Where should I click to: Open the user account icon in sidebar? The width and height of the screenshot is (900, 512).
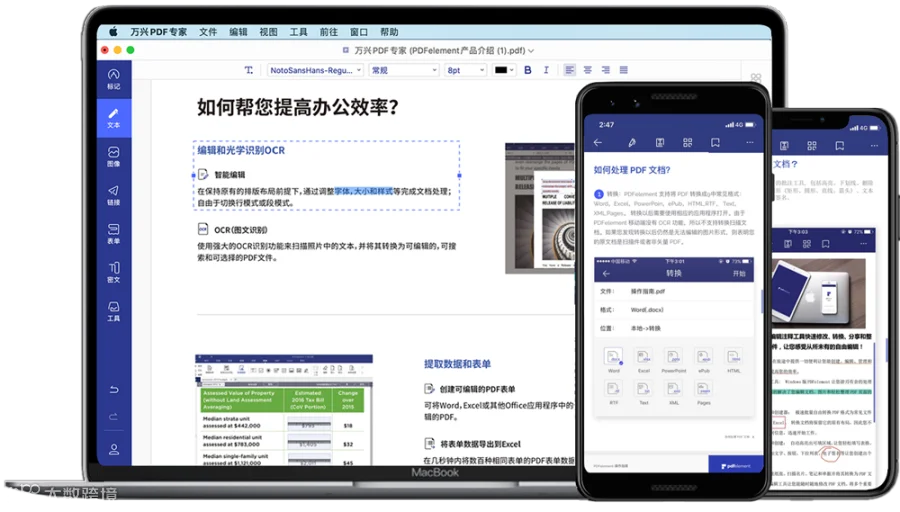click(x=114, y=449)
